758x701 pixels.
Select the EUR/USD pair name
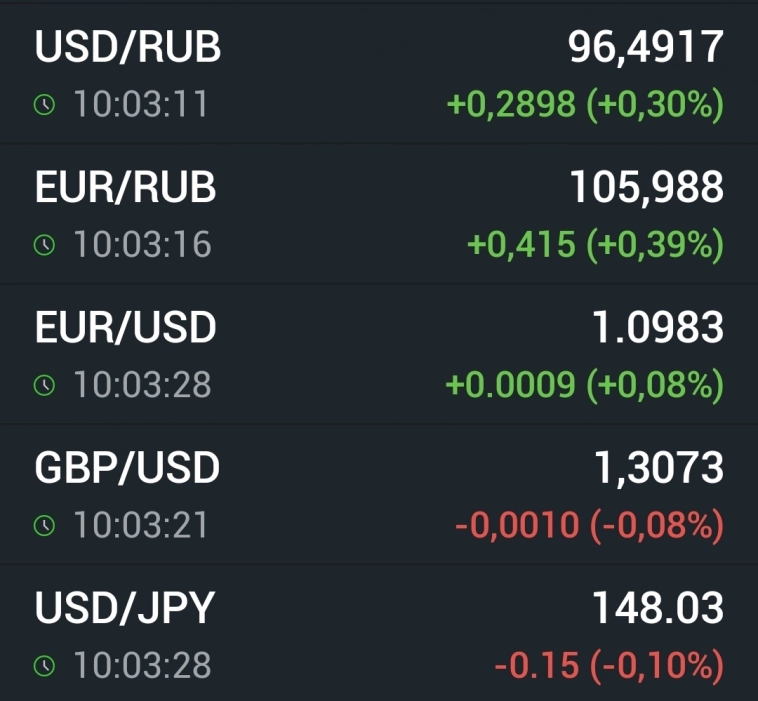125,328
